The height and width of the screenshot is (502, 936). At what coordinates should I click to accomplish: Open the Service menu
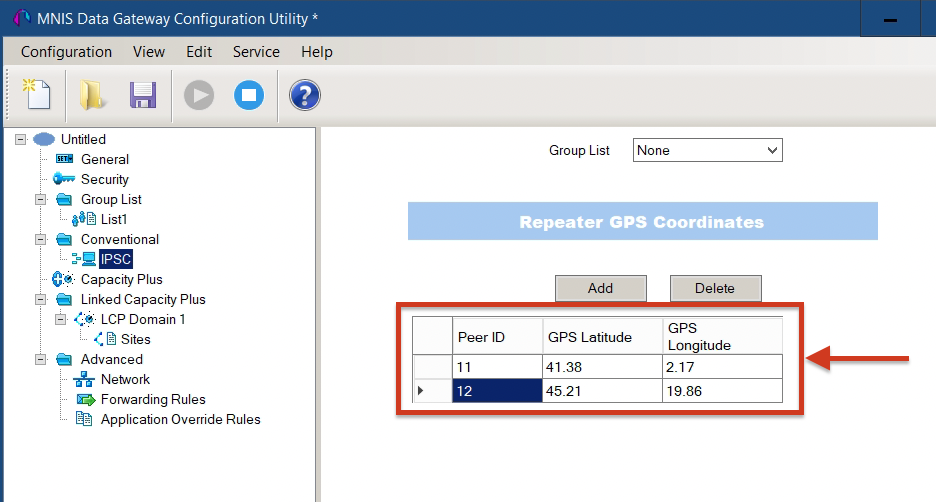click(x=256, y=52)
